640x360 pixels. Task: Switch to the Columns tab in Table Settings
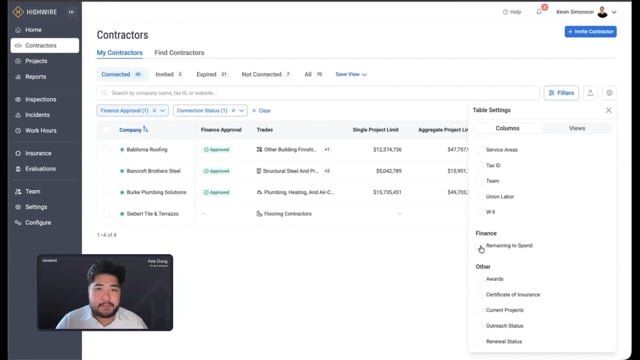click(x=507, y=128)
